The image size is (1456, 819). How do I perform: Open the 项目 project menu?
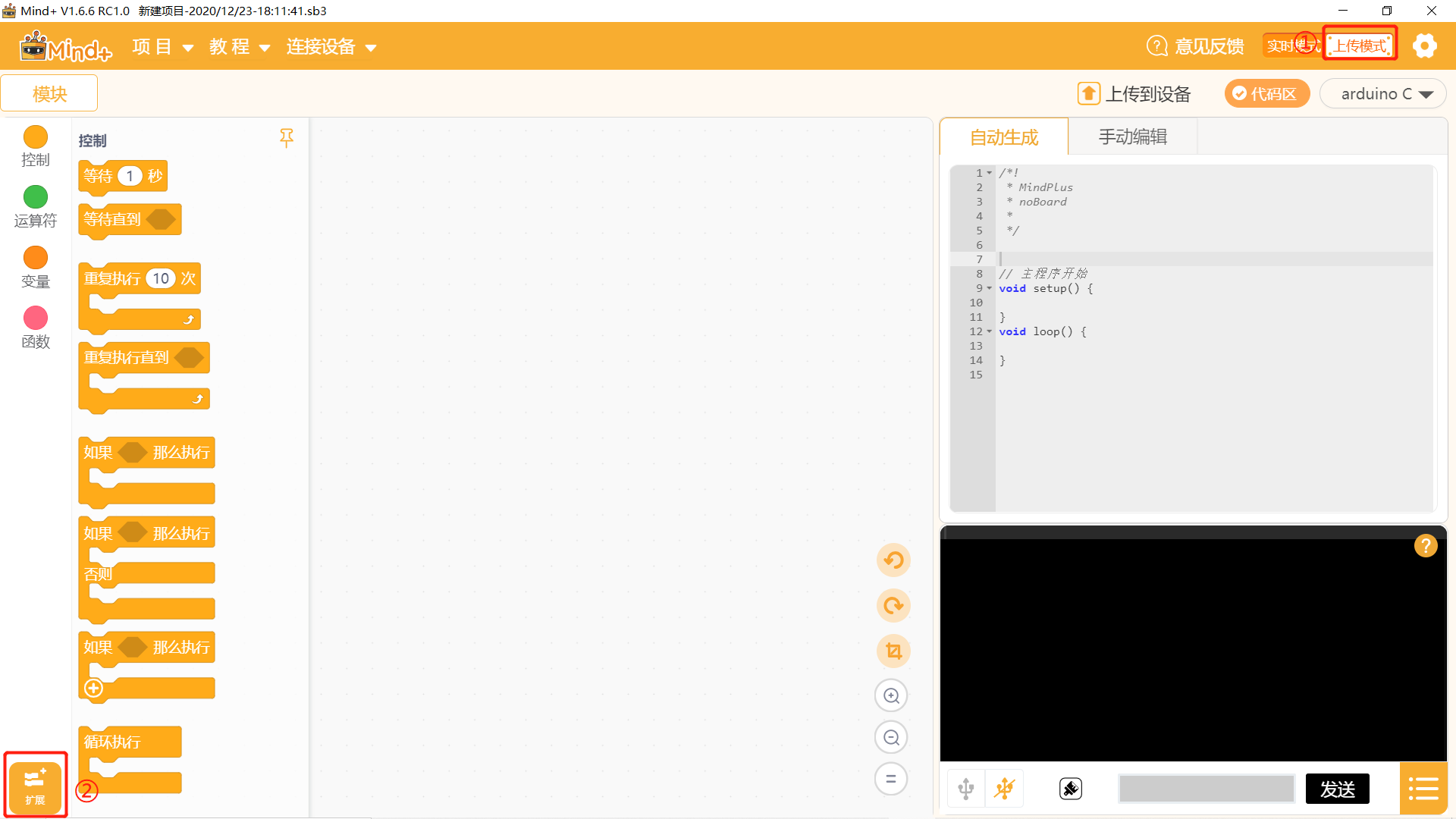pos(163,47)
